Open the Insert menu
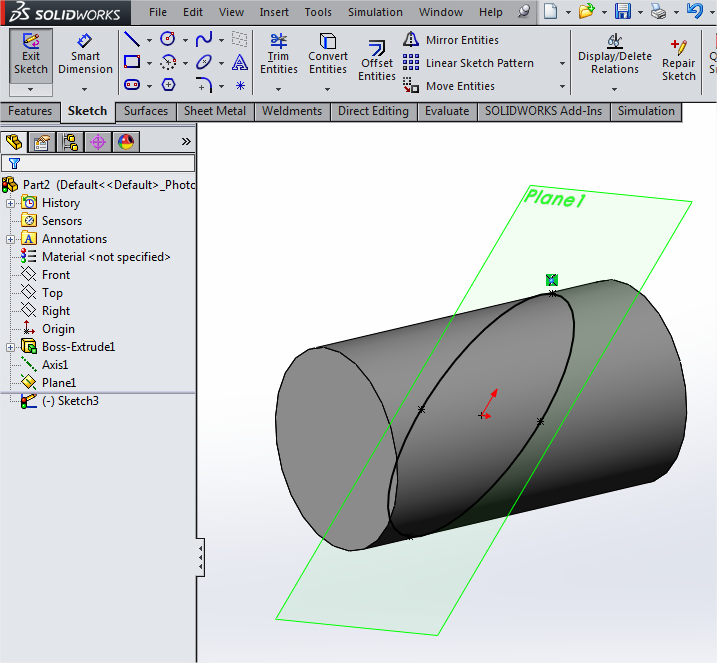 point(274,12)
